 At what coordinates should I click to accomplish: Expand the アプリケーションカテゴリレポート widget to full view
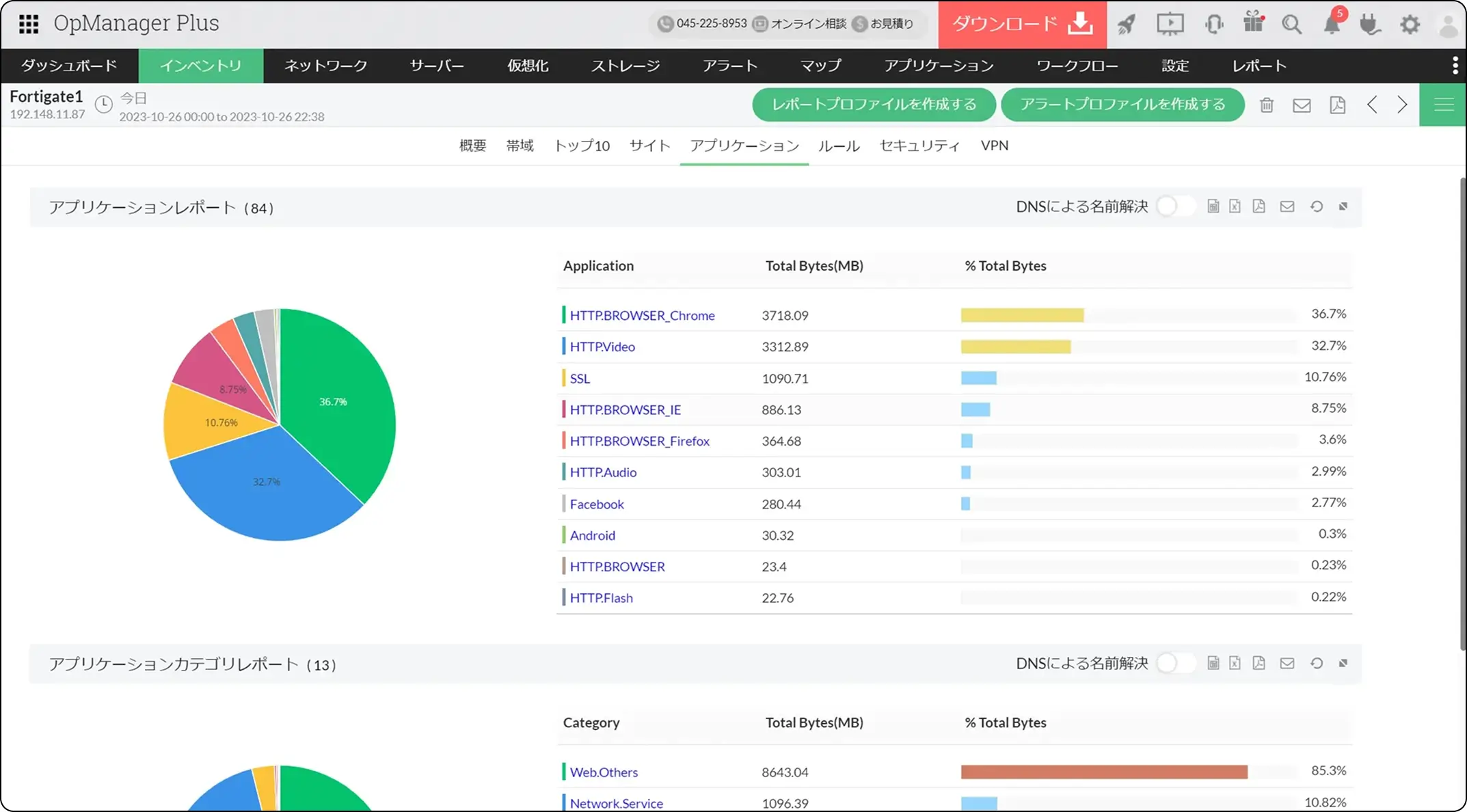pyautogui.click(x=1343, y=663)
